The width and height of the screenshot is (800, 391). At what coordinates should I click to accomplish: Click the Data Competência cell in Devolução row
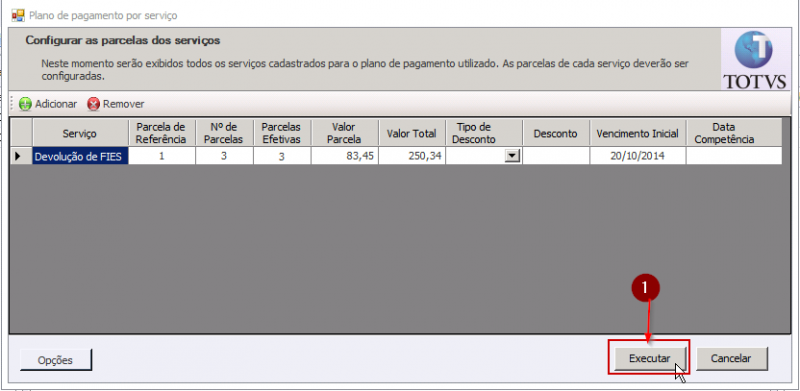[734, 157]
